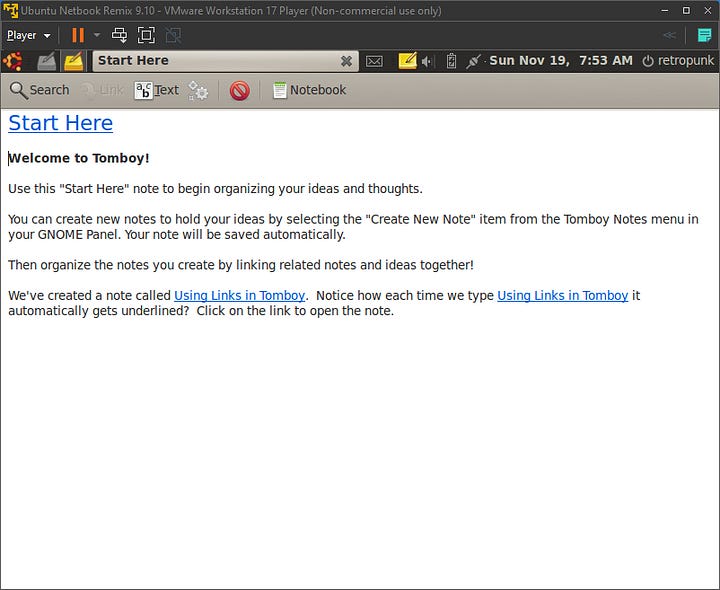720x590 pixels.
Task: Click the VMware Workstation title bar logo
Action: click(11, 11)
